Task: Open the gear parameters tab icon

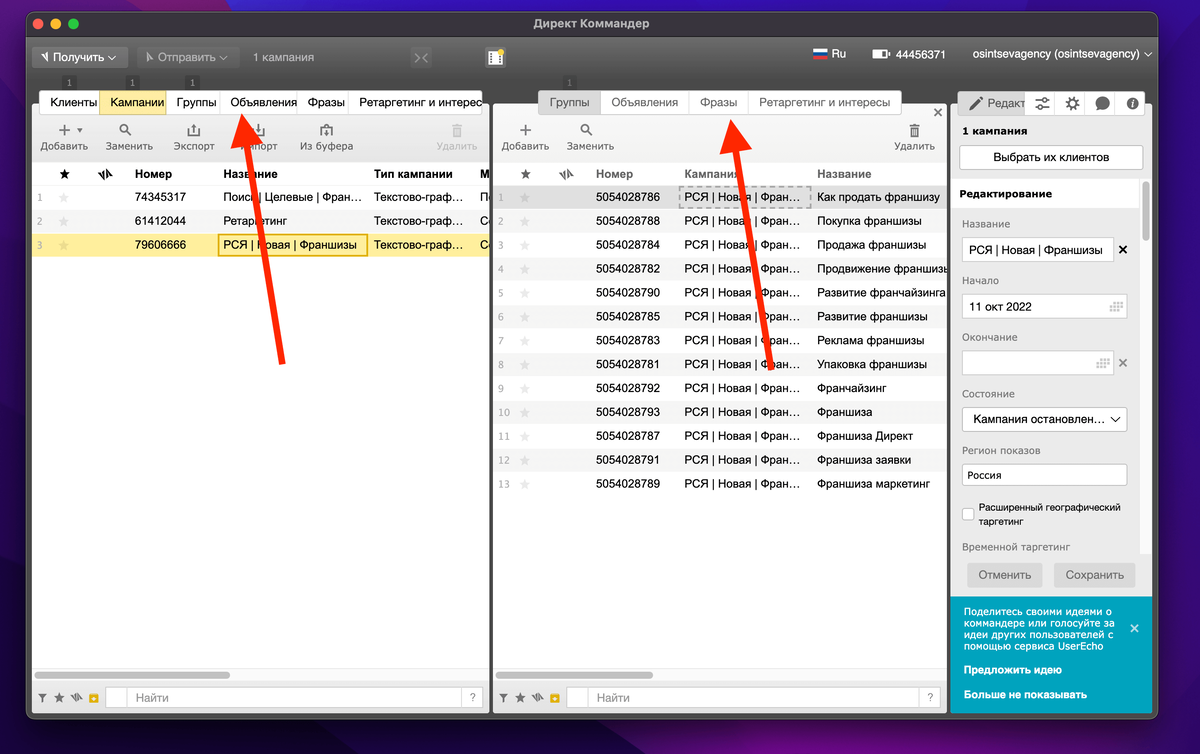Action: click(x=1072, y=102)
